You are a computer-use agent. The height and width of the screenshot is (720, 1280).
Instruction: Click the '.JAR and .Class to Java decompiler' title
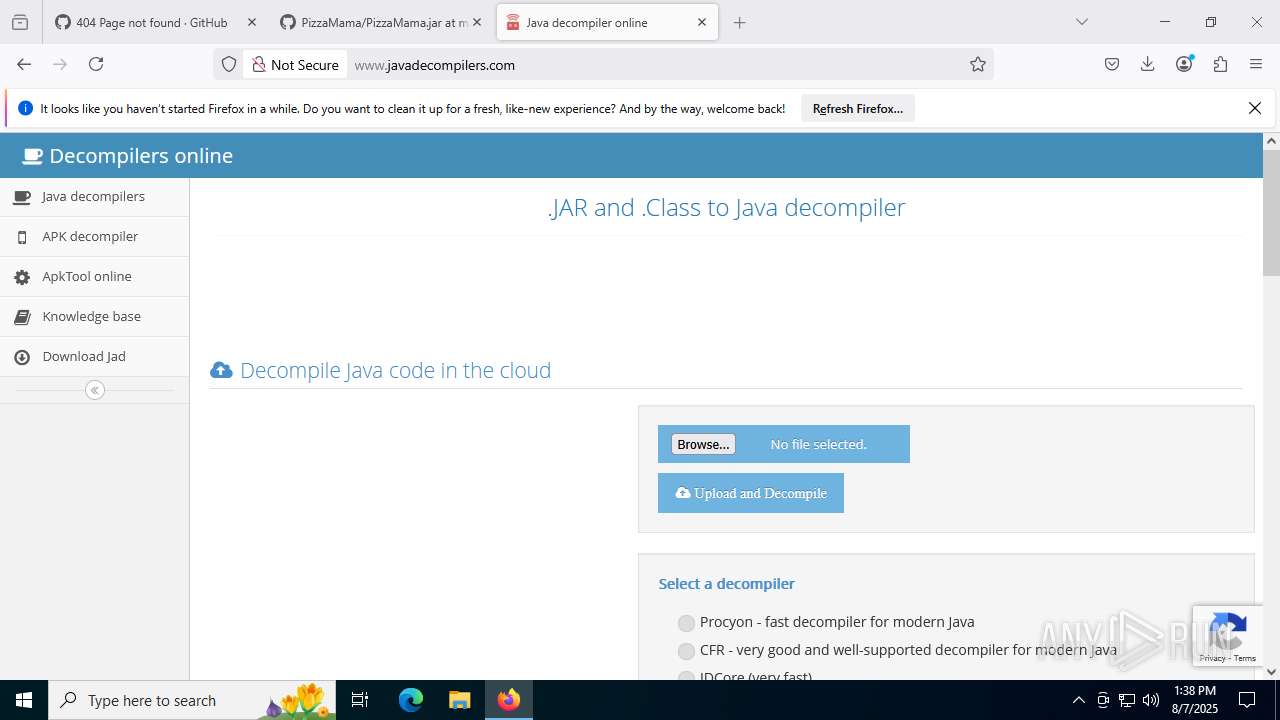pyautogui.click(x=727, y=207)
